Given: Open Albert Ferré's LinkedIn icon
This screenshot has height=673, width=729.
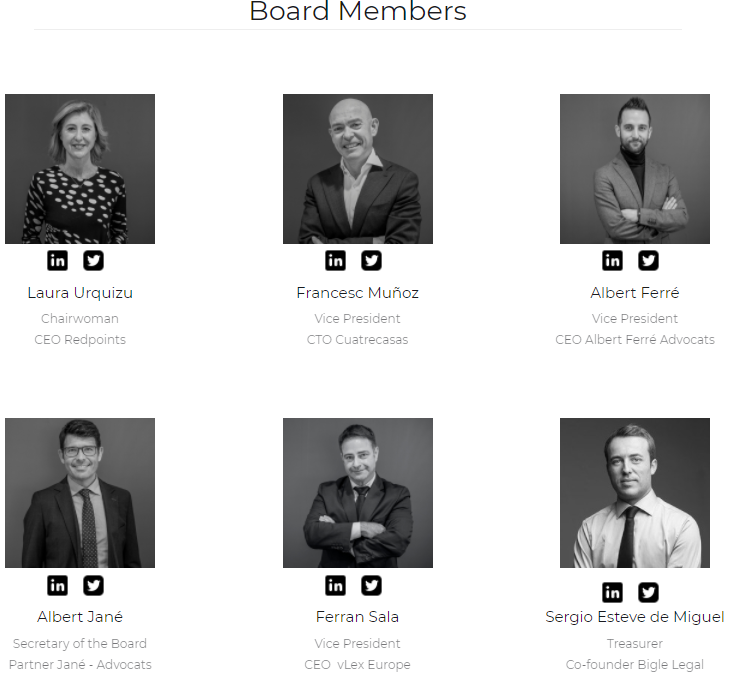Looking at the screenshot, I should (x=612, y=260).
